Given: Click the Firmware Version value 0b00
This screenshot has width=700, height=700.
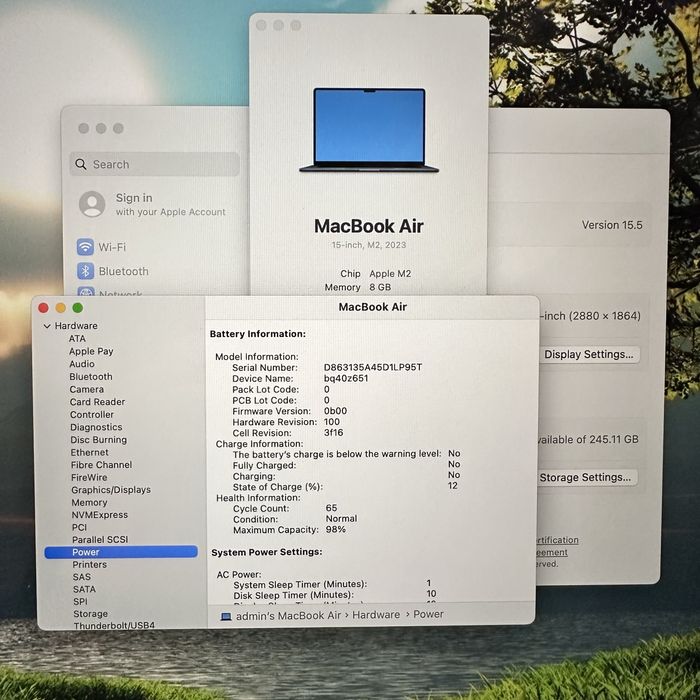Looking at the screenshot, I should (x=335, y=411).
